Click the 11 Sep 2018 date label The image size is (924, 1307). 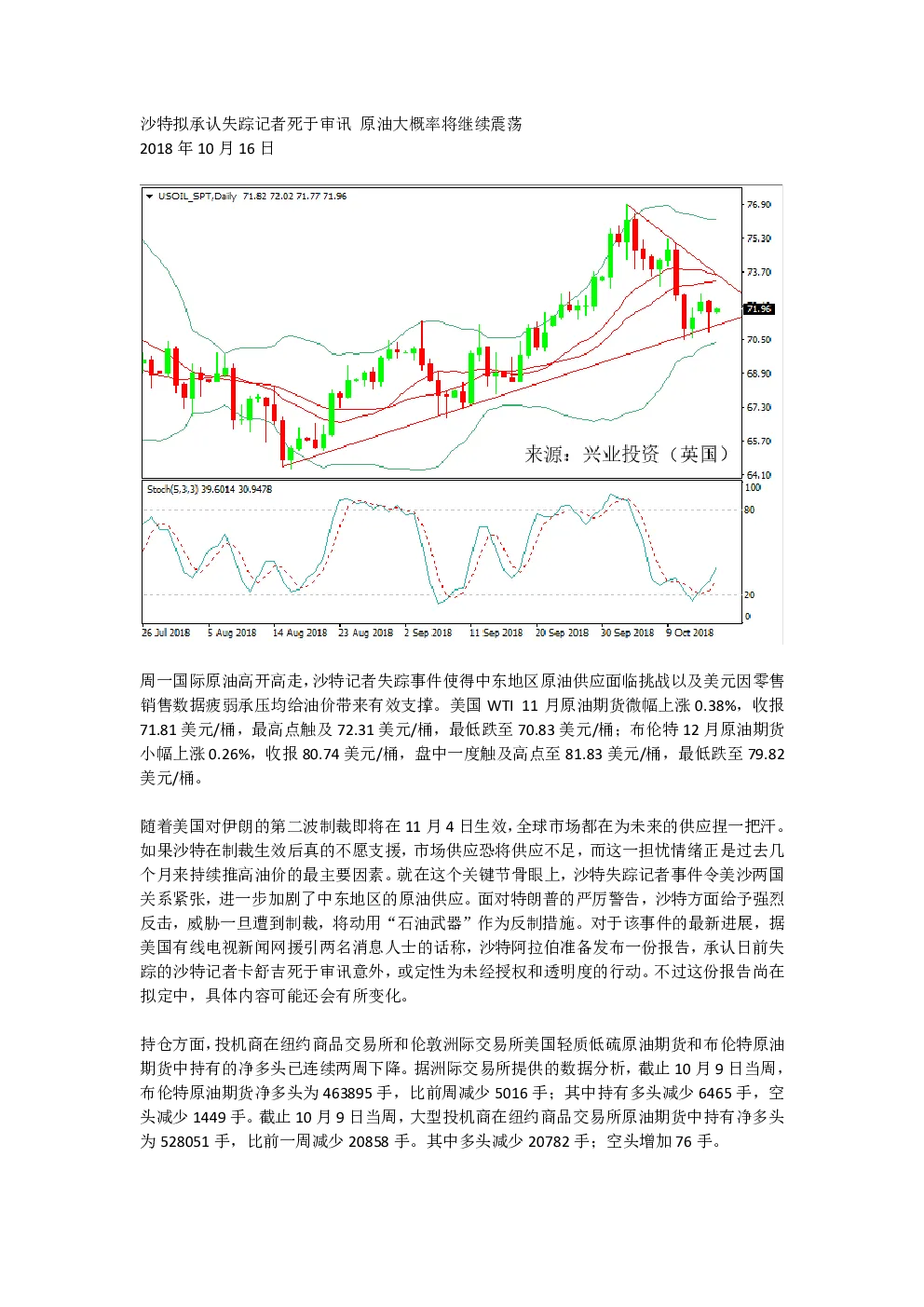tap(496, 633)
